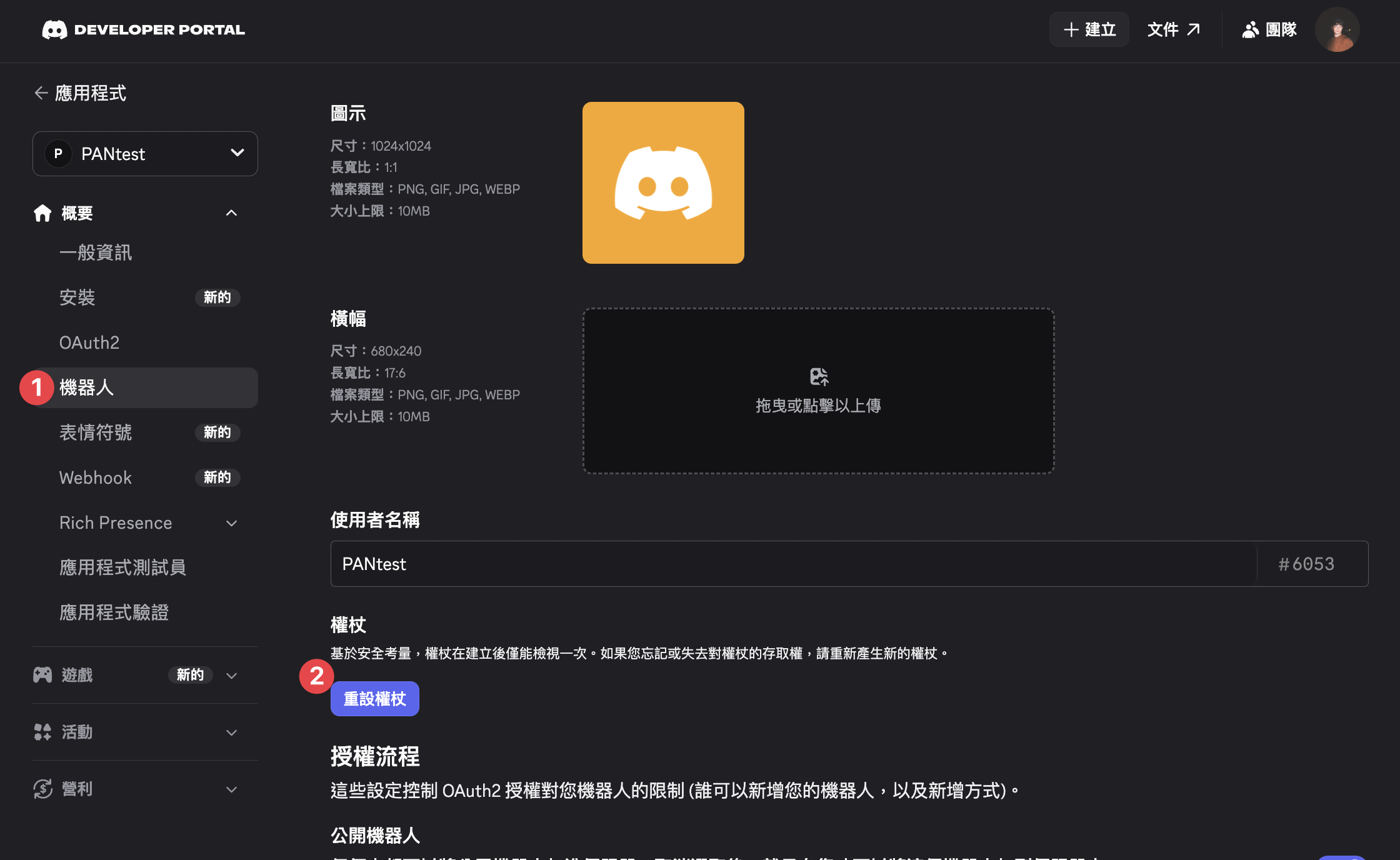Click the 重設權杖 button
The height and width of the screenshot is (860, 1400).
coord(374,698)
